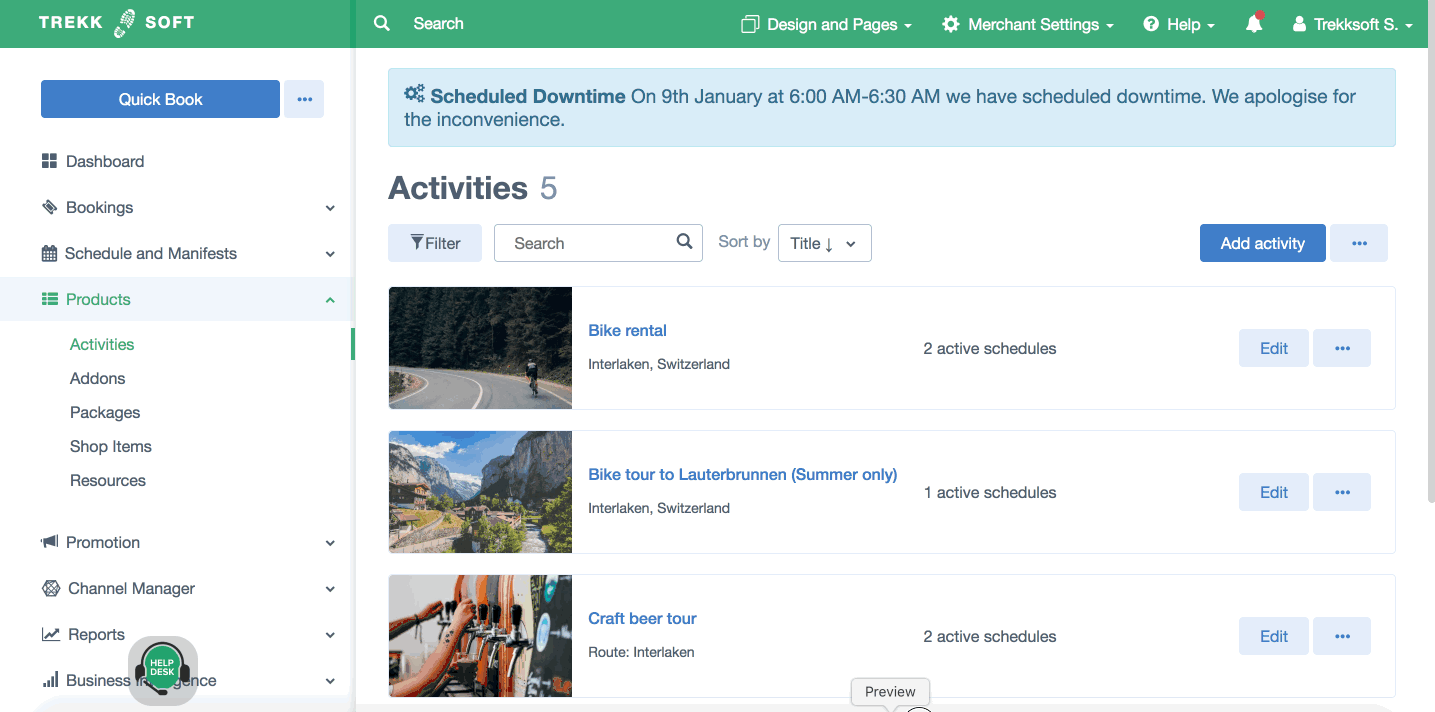Click the top bar Search field
The image size is (1435, 712).
click(x=438, y=23)
